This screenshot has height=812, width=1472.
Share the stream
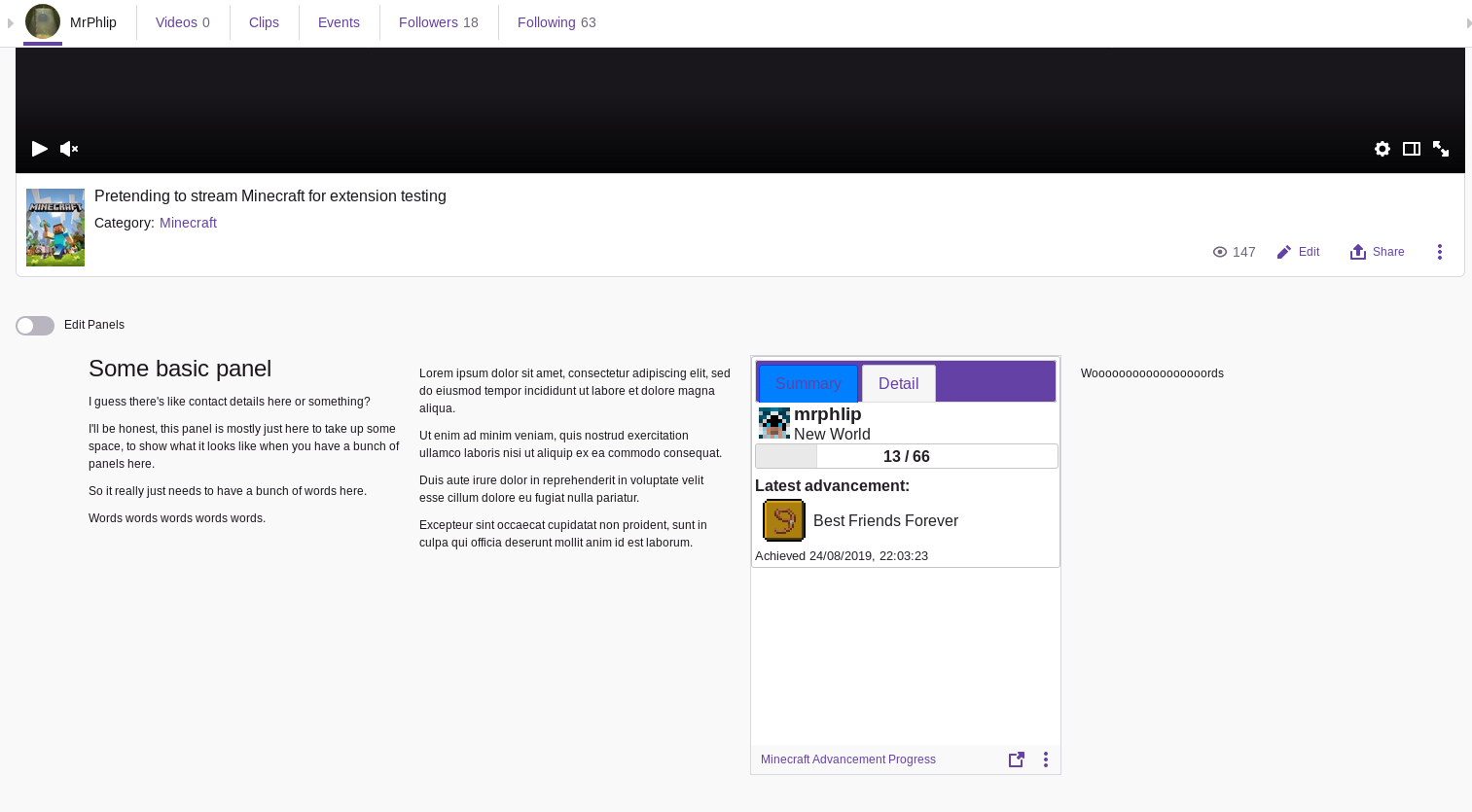(x=1377, y=252)
